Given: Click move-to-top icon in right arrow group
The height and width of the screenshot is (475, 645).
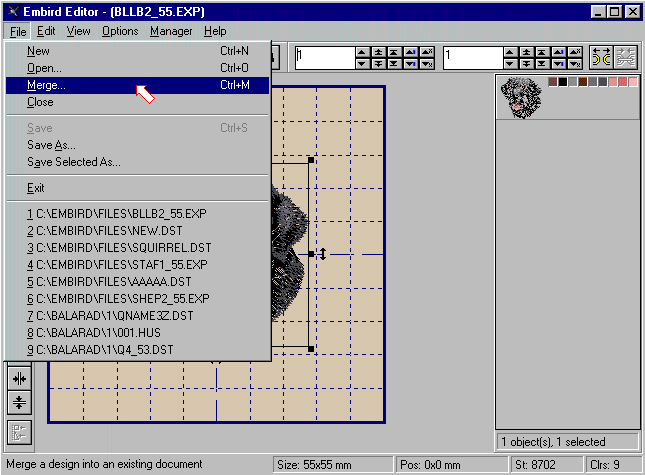Looking at the screenshot, I should click(x=542, y=52).
